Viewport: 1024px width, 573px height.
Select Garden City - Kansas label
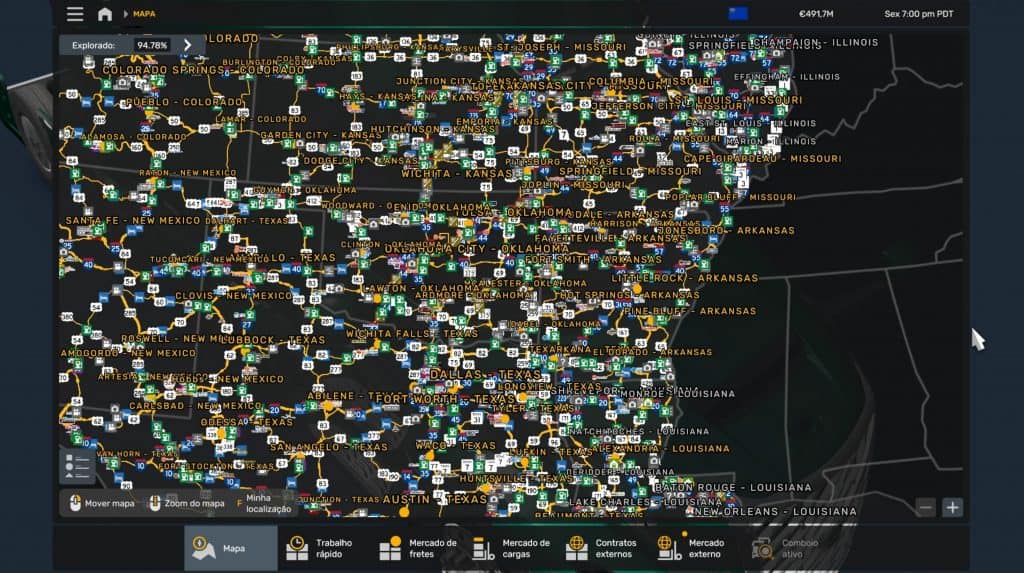(x=321, y=135)
